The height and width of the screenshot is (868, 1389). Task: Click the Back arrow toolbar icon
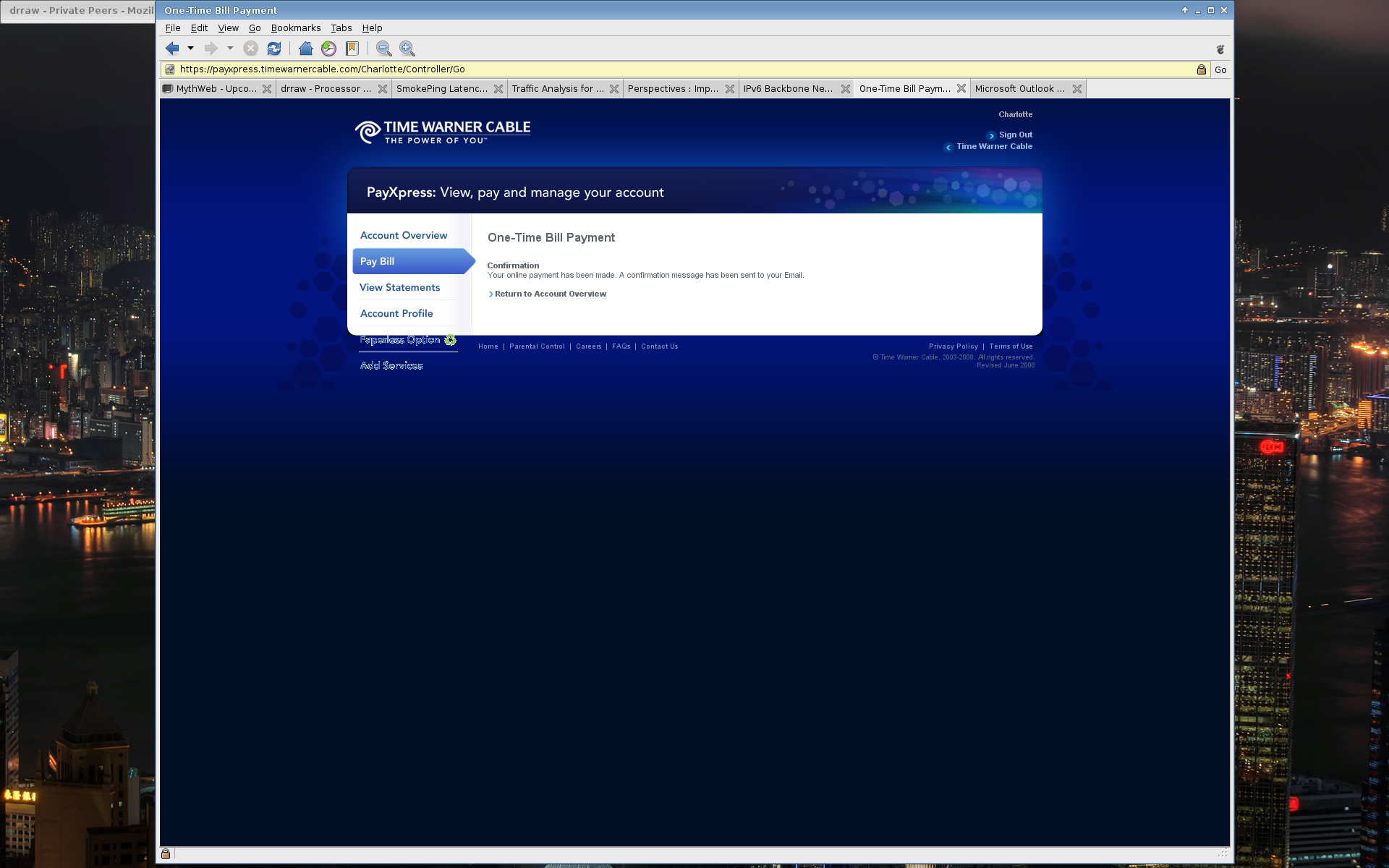(x=172, y=48)
